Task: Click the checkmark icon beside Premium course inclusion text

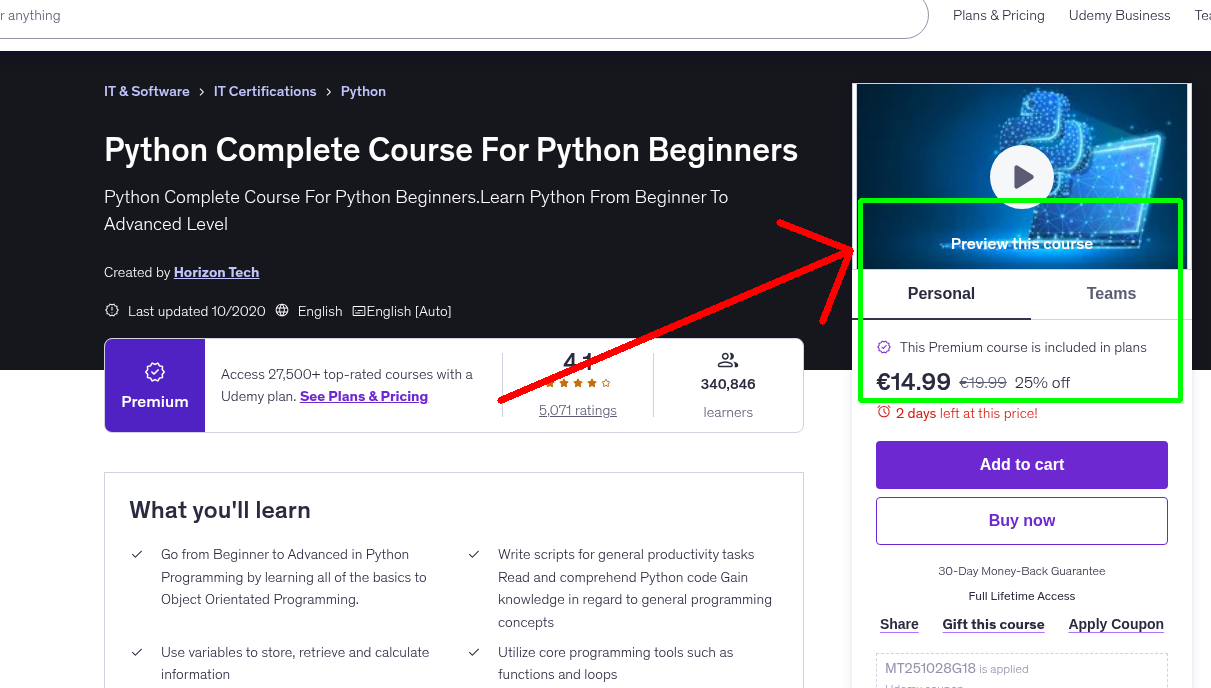Action: tap(883, 347)
